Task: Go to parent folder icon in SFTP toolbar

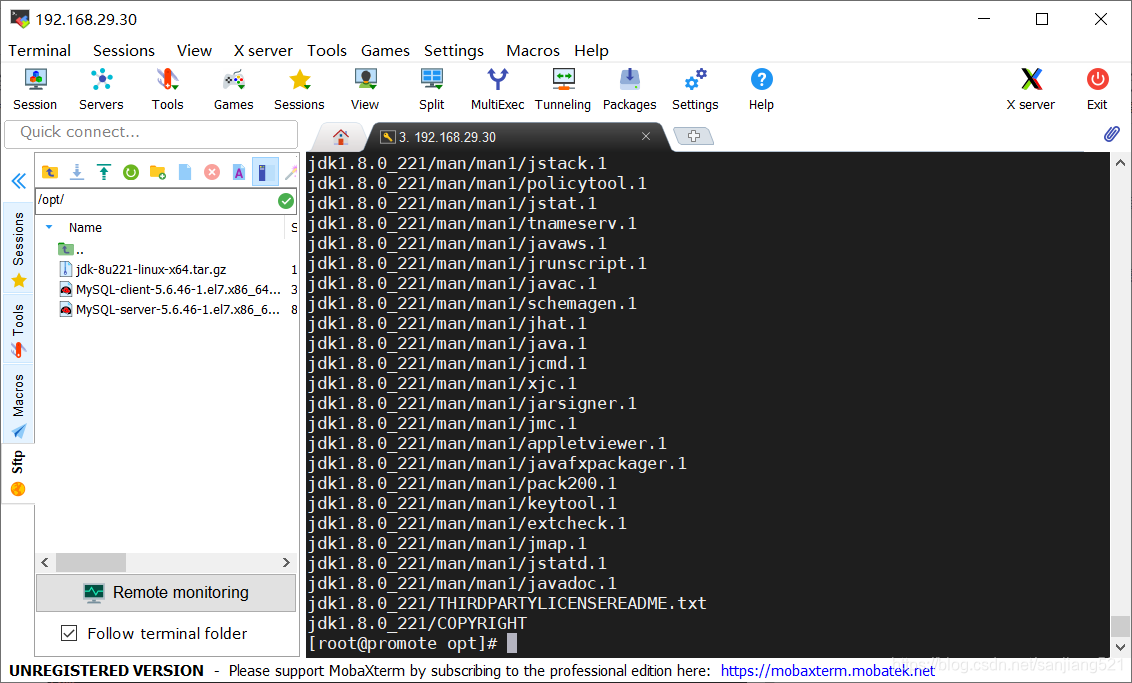Action: coord(50,172)
